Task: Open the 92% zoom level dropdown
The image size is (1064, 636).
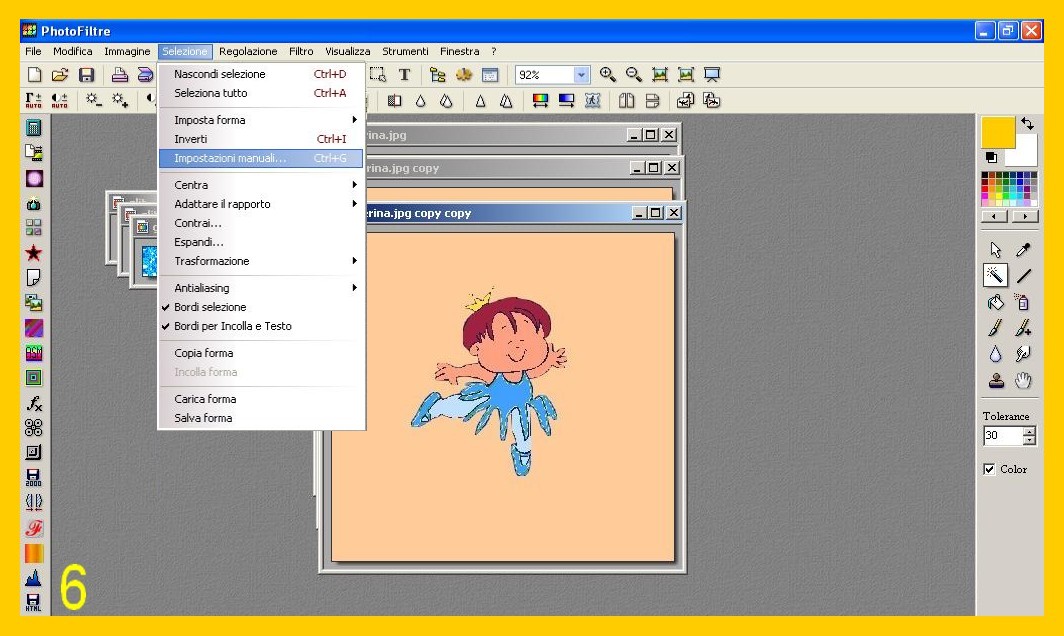Action: point(582,75)
